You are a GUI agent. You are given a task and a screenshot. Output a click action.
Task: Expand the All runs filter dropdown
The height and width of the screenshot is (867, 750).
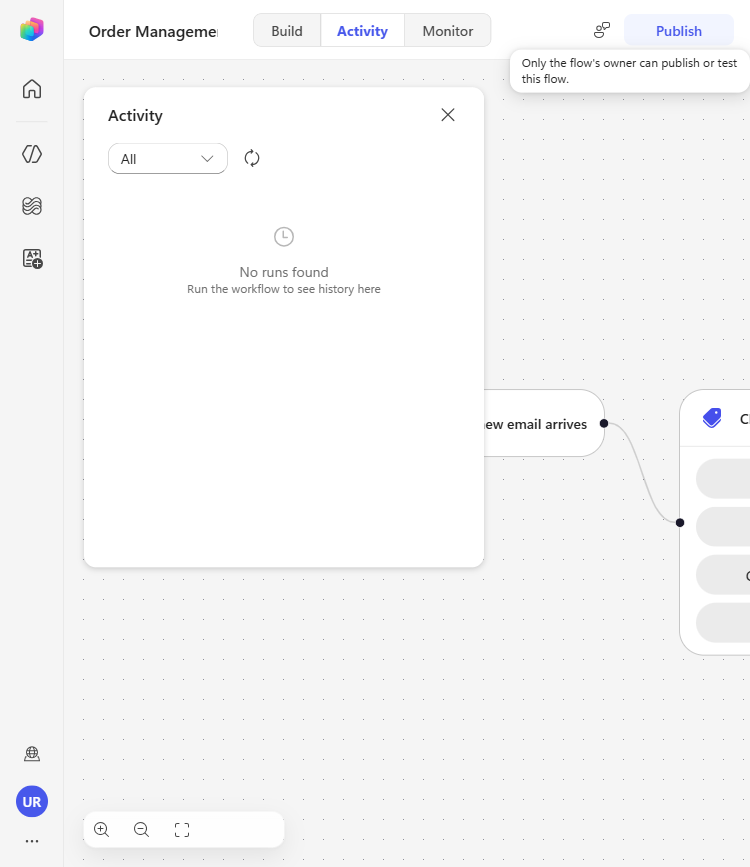pyautogui.click(x=168, y=159)
